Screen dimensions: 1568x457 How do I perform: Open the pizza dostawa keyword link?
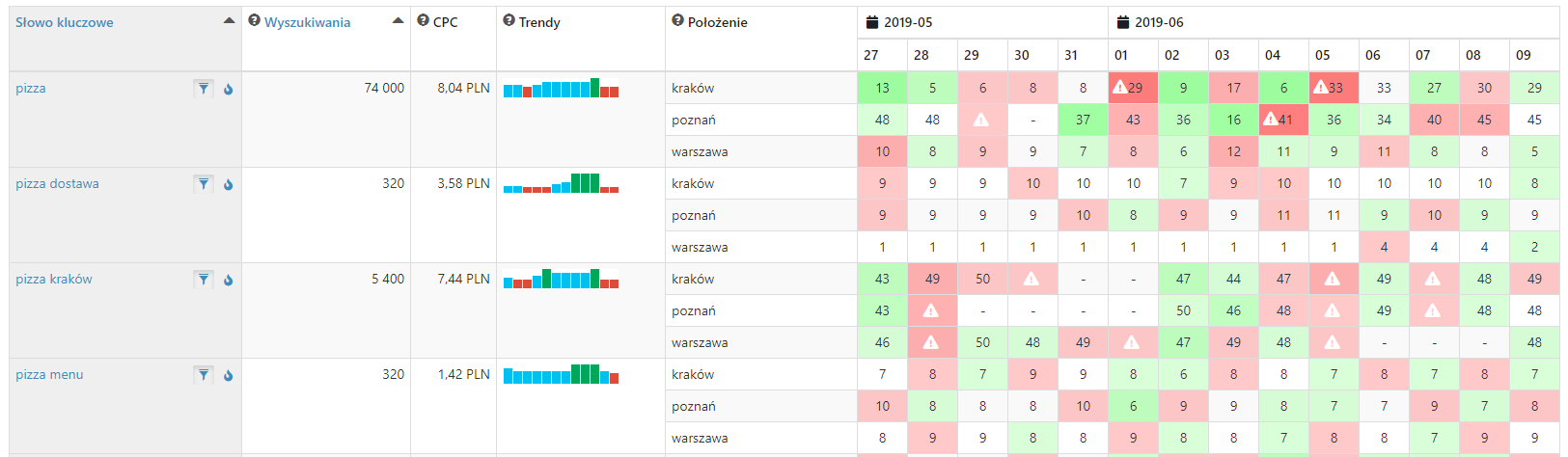click(57, 184)
